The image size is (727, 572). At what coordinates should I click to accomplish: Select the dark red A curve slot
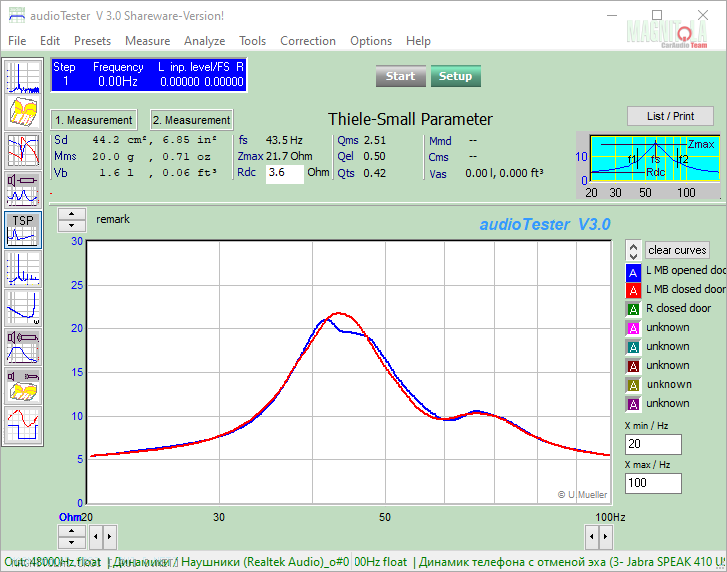tap(633, 366)
